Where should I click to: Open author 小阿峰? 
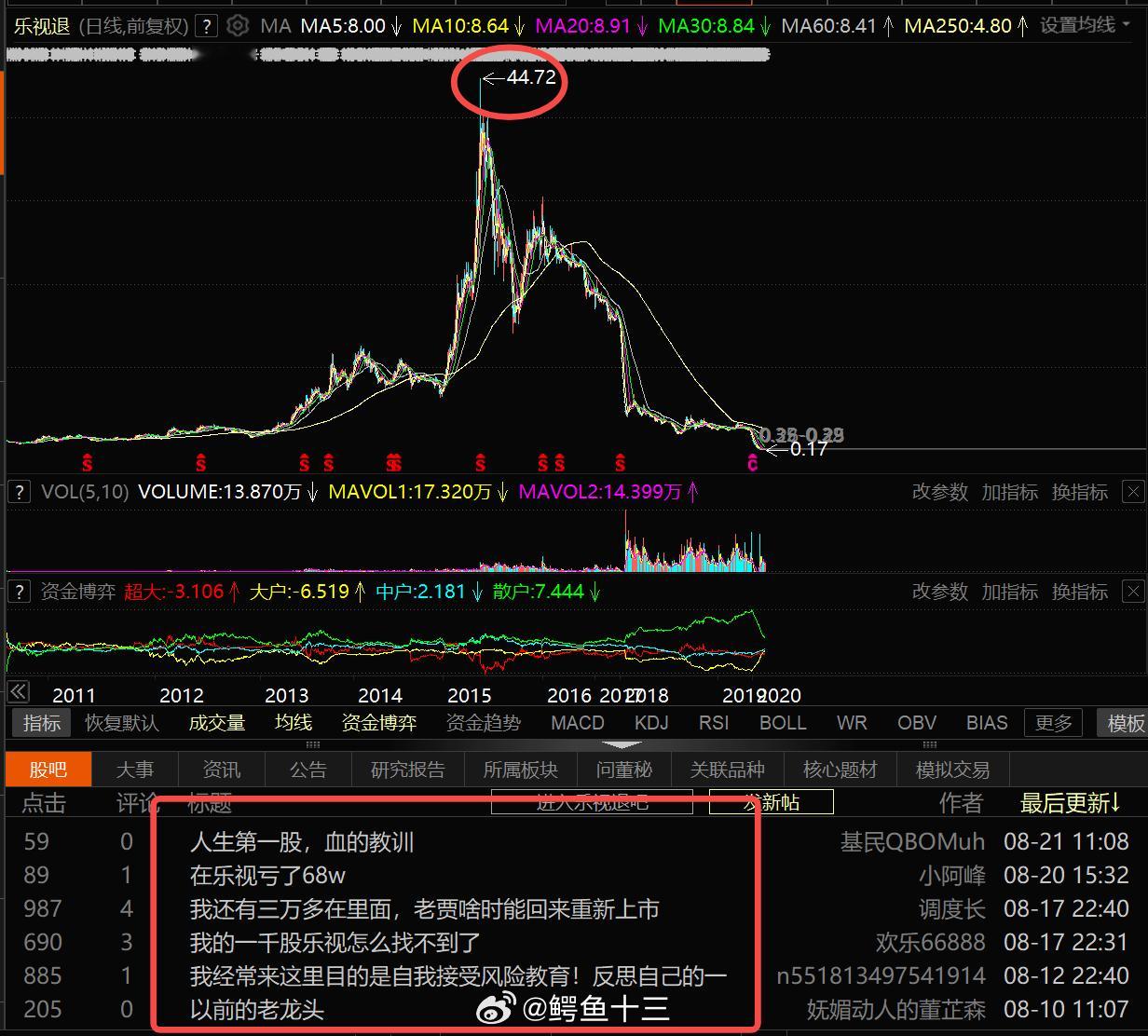(951, 876)
